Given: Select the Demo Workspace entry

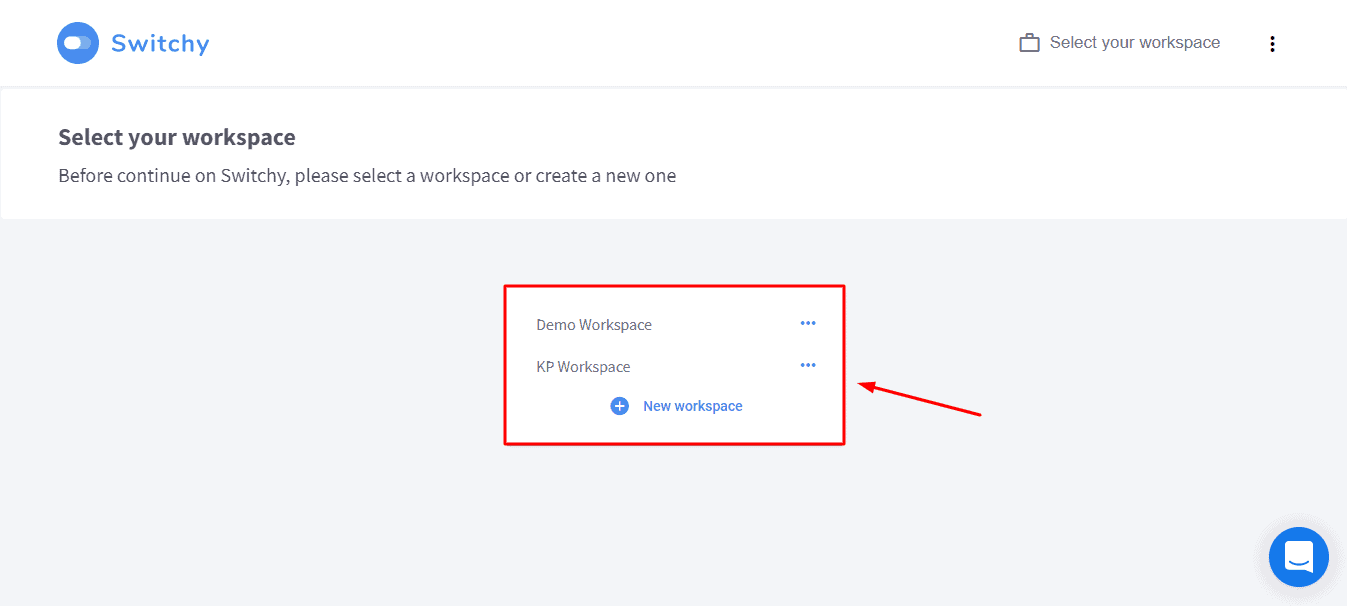Looking at the screenshot, I should pyautogui.click(x=594, y=325).
